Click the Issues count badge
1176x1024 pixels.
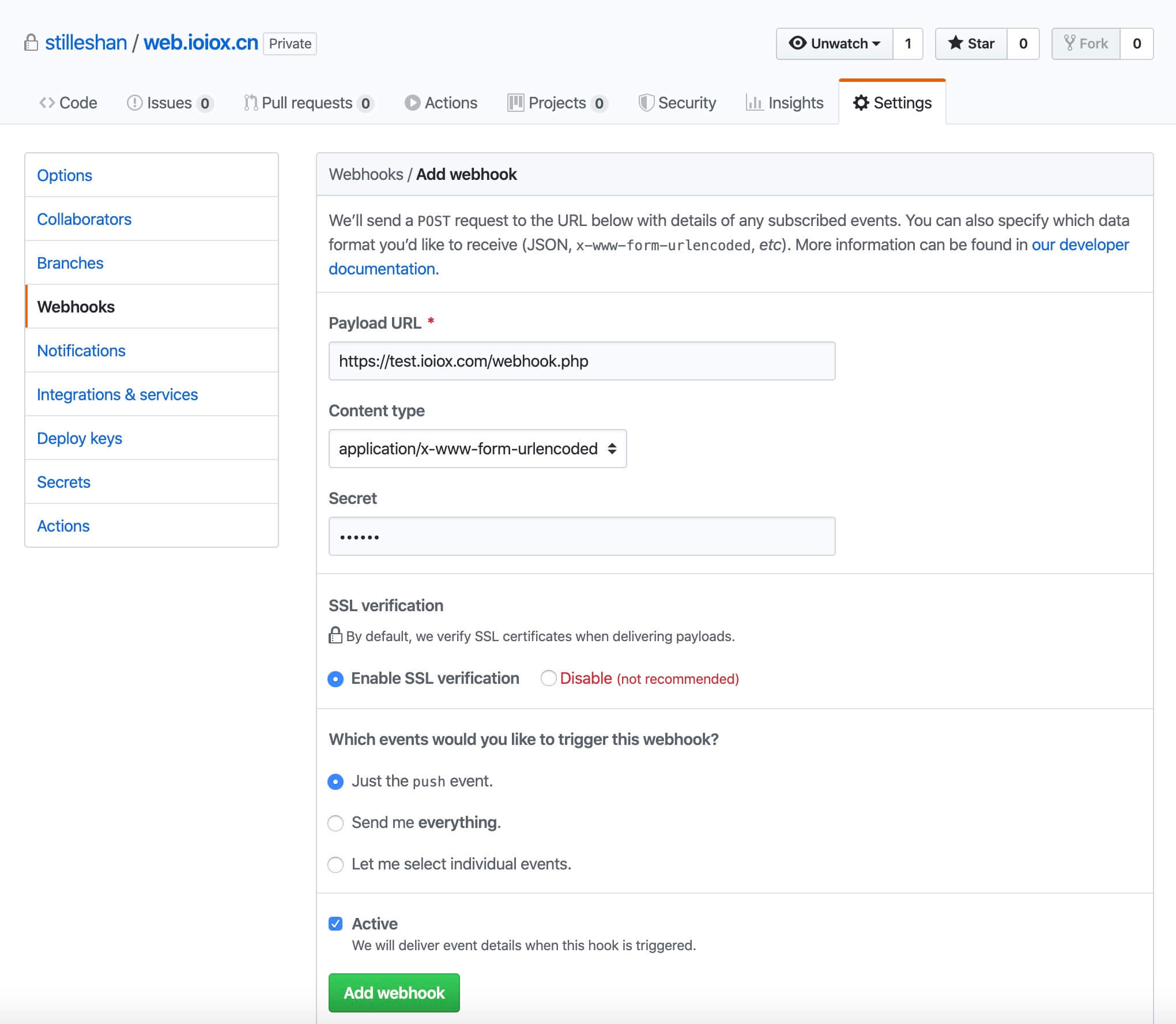coord(205,103)
